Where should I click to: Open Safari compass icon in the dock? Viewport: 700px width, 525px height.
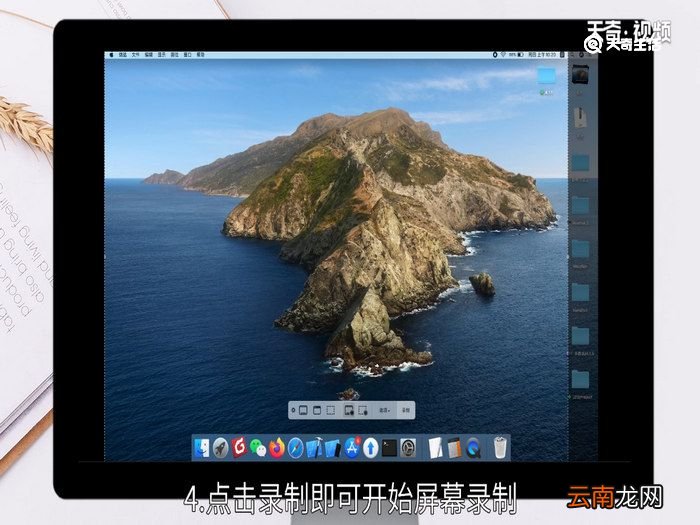(295, 448)
